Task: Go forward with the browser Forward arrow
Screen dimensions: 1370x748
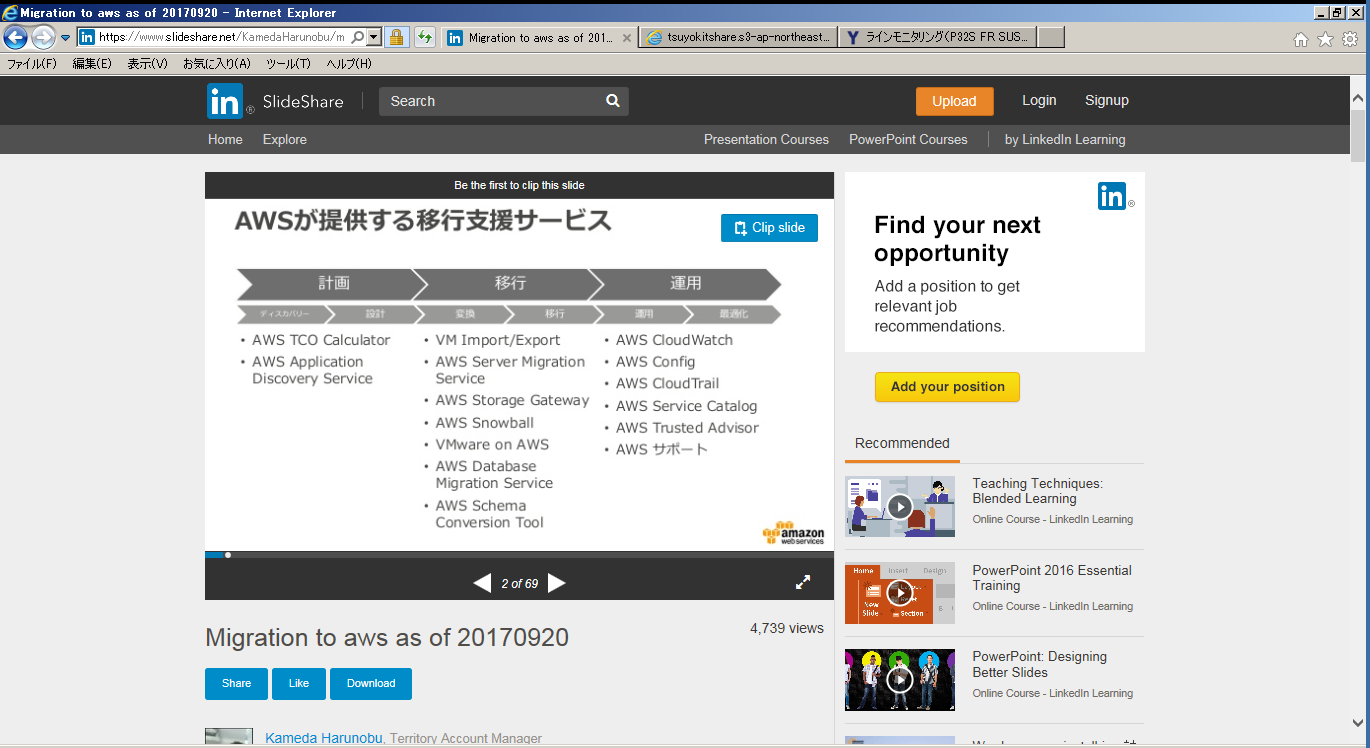Action: 43,38
